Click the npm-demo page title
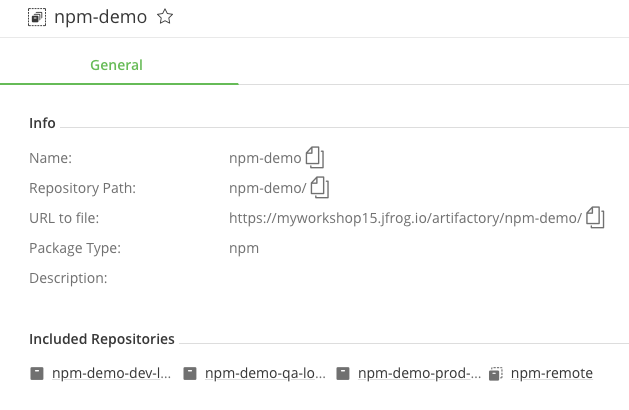The image size is (629, 410). click(x=100, y=17)
